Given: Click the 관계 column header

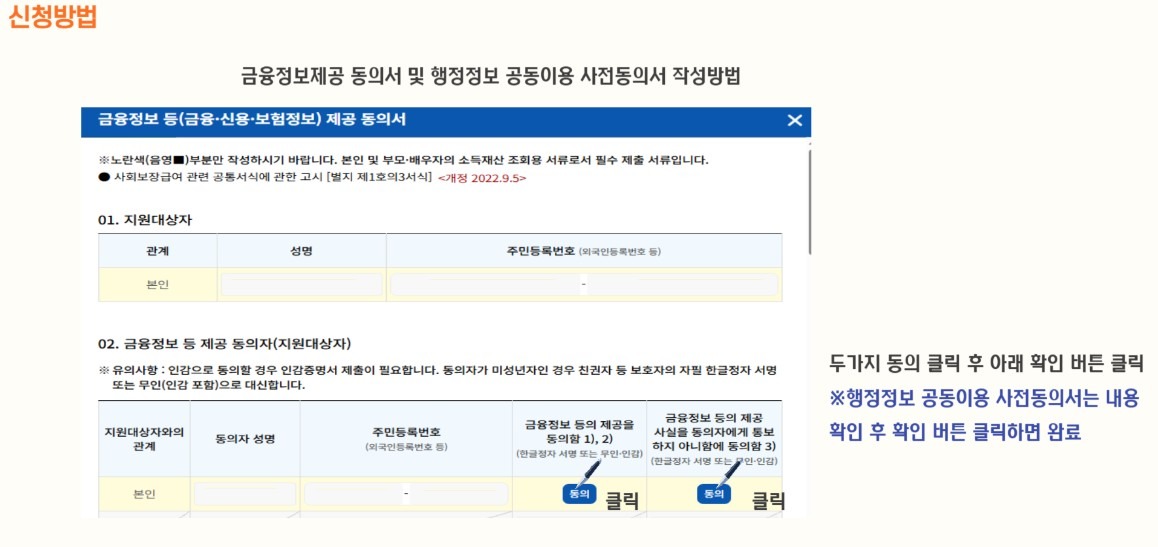Looking at the screenshot, I should tap(157, 251).
